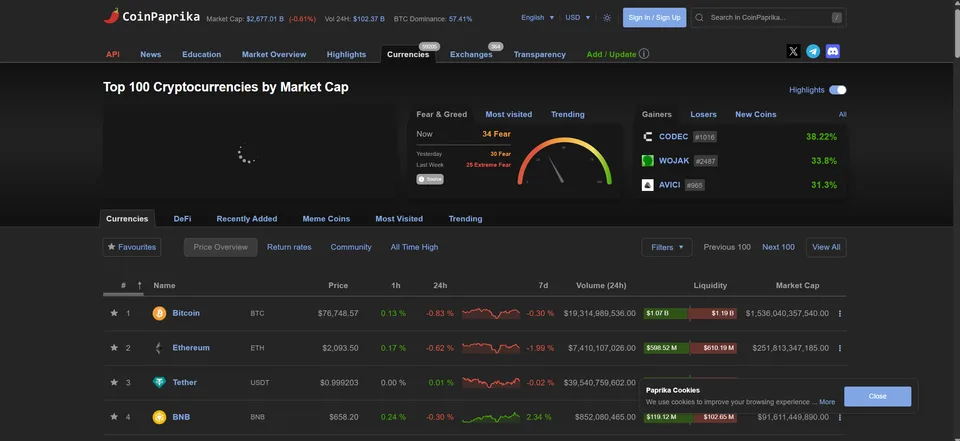Show the Losers list
This screenshot has width=960, height=441.
[703, 115]
